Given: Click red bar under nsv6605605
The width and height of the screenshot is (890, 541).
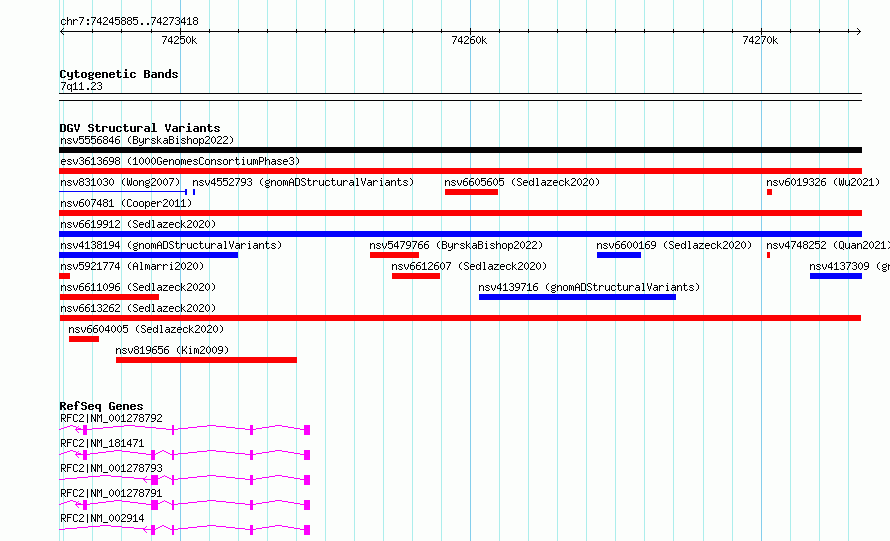Looking at the screenshot, I should [x=471, y=192].
